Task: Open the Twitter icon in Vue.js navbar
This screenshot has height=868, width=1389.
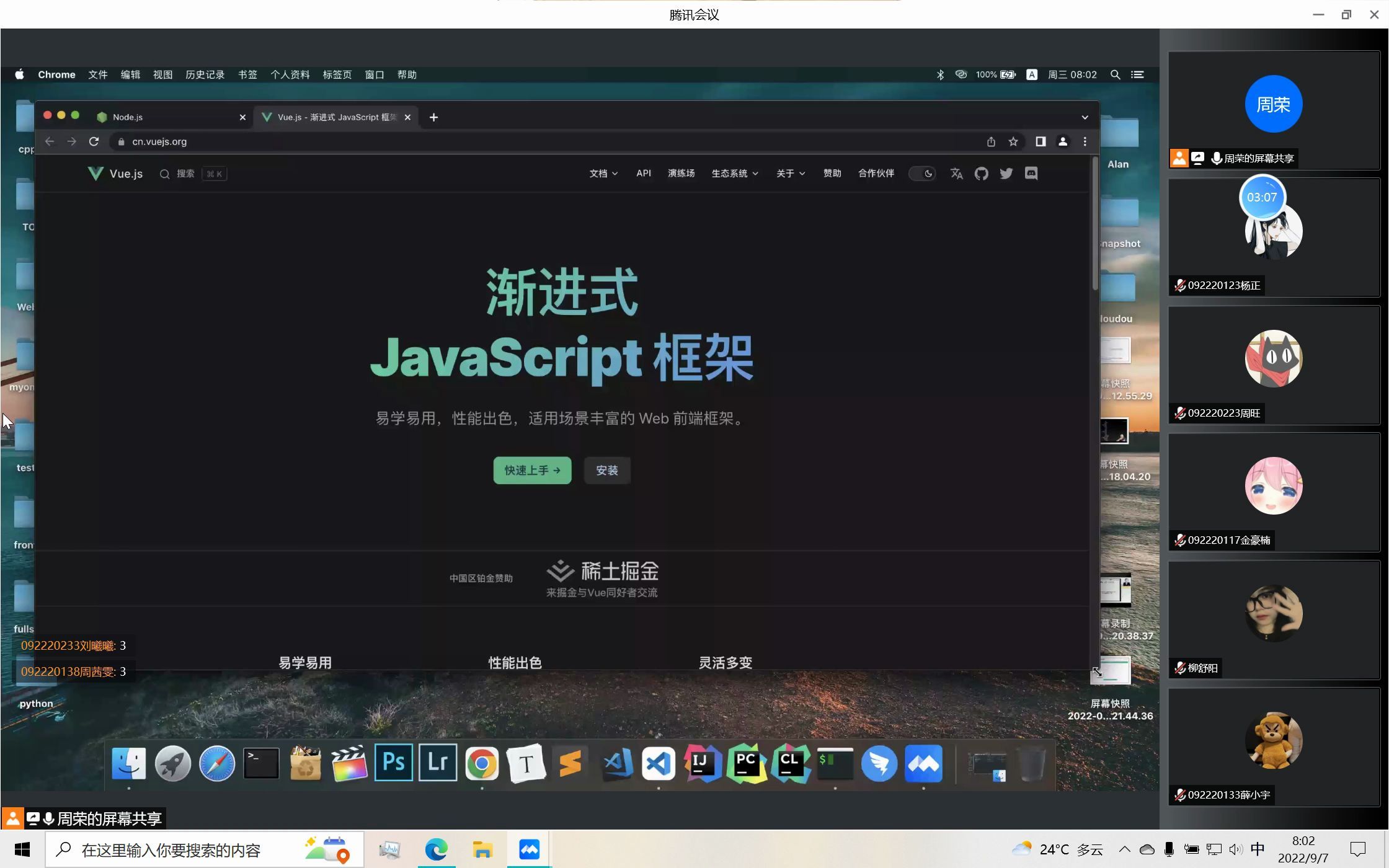Action: tap(1006, 174)
